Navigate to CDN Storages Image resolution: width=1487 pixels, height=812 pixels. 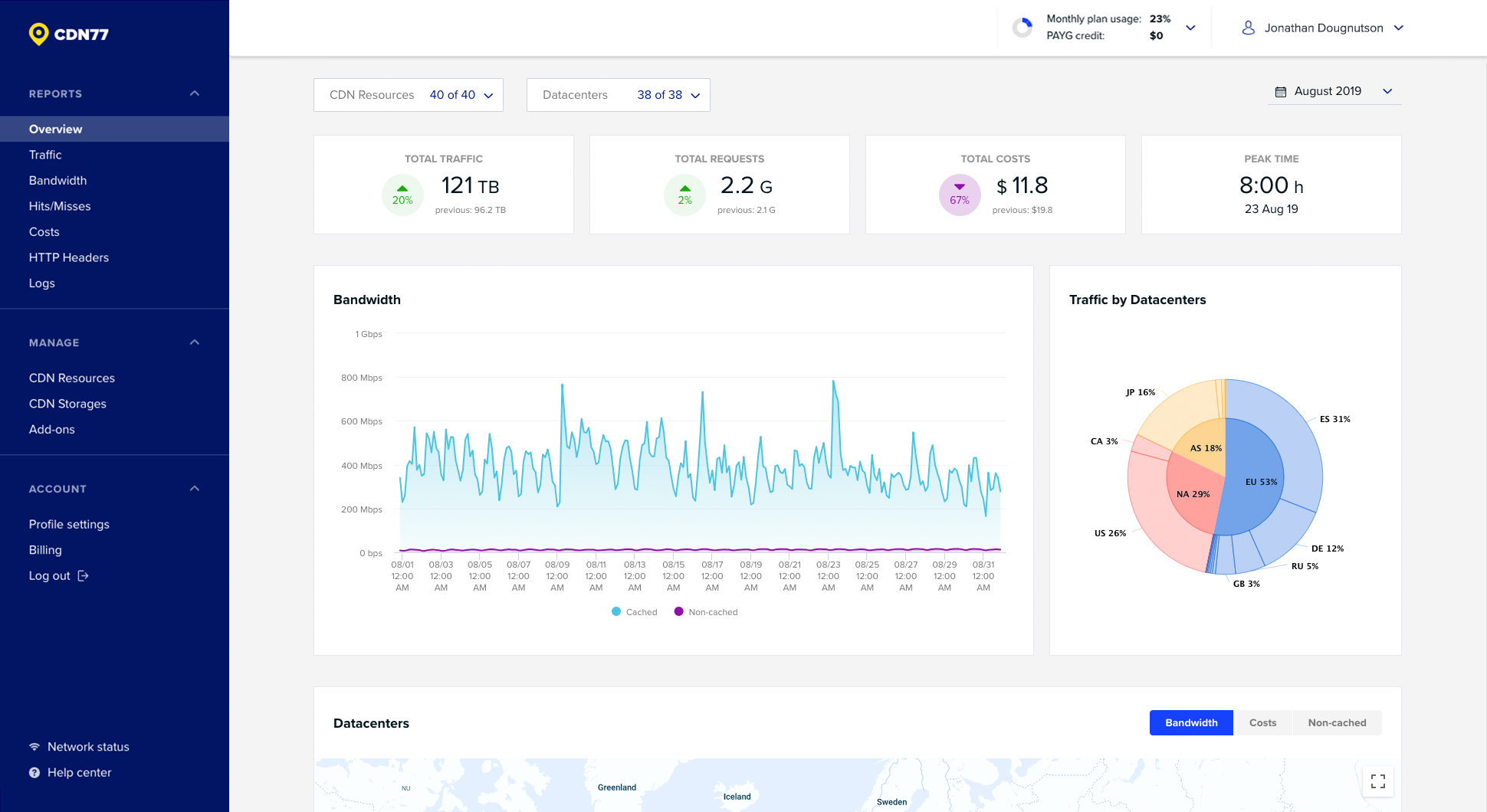pos(67,404)
